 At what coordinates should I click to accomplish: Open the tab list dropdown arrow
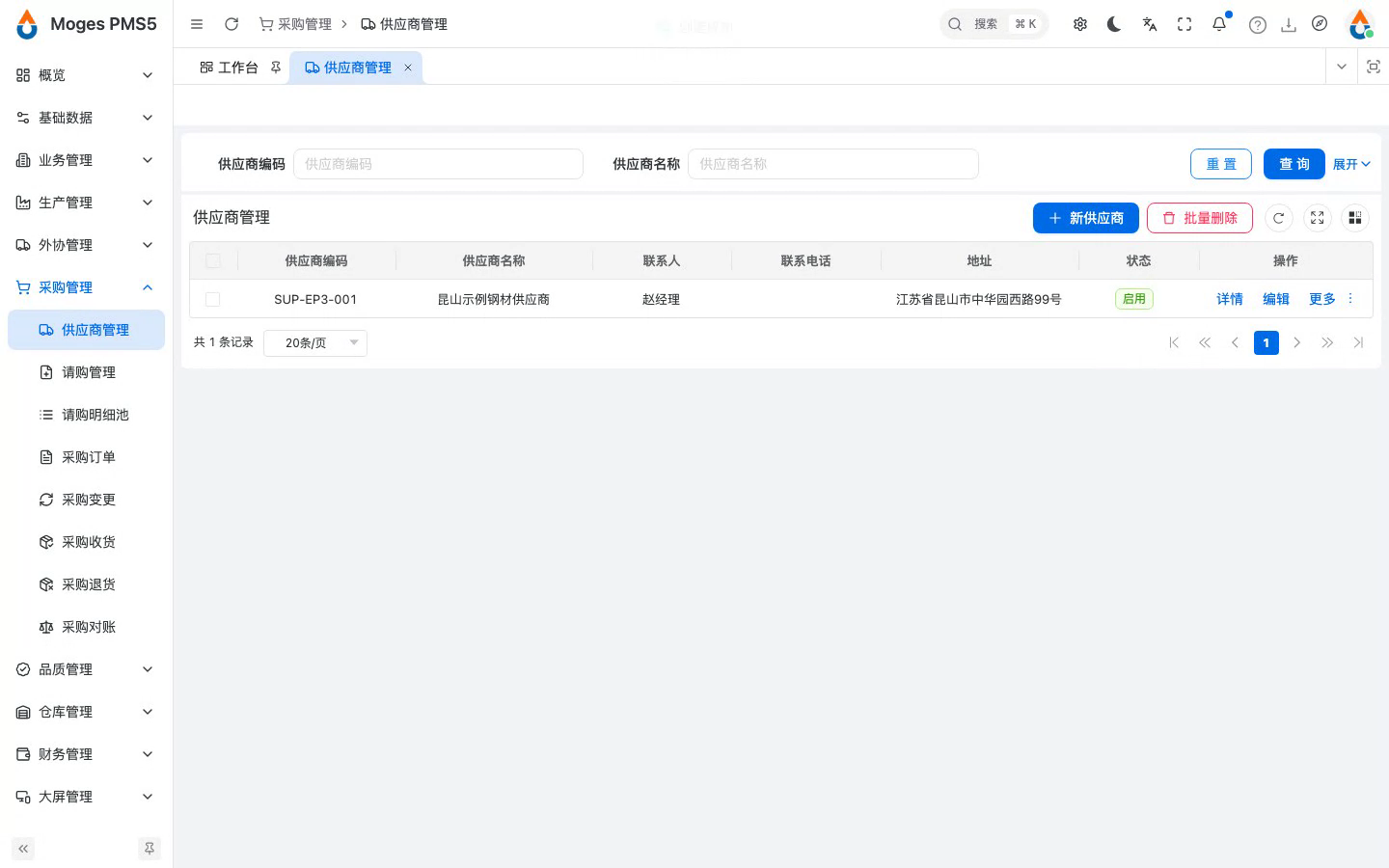(1342, 67)
